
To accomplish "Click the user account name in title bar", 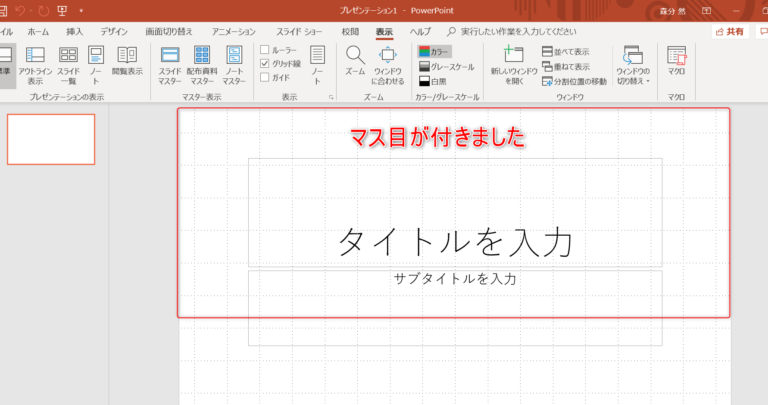I will (x=673, y=11).
